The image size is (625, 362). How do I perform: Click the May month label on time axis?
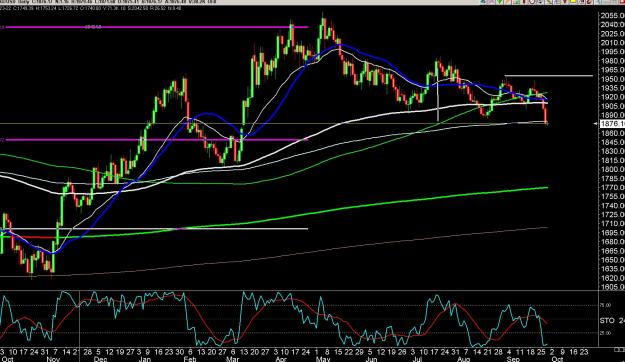click(x=322, y=359)
